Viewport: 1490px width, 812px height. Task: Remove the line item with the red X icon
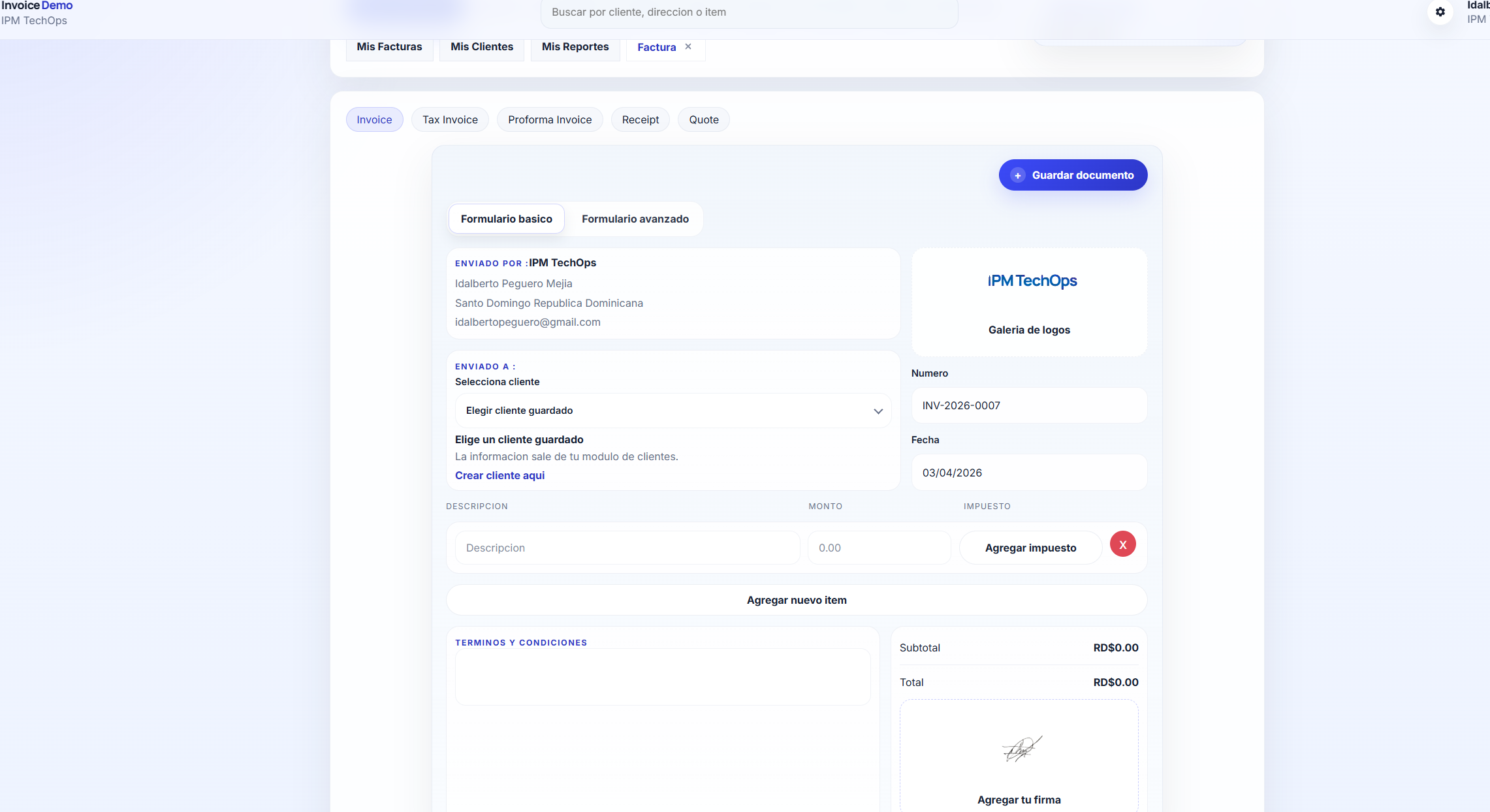tap(1122, 544)
